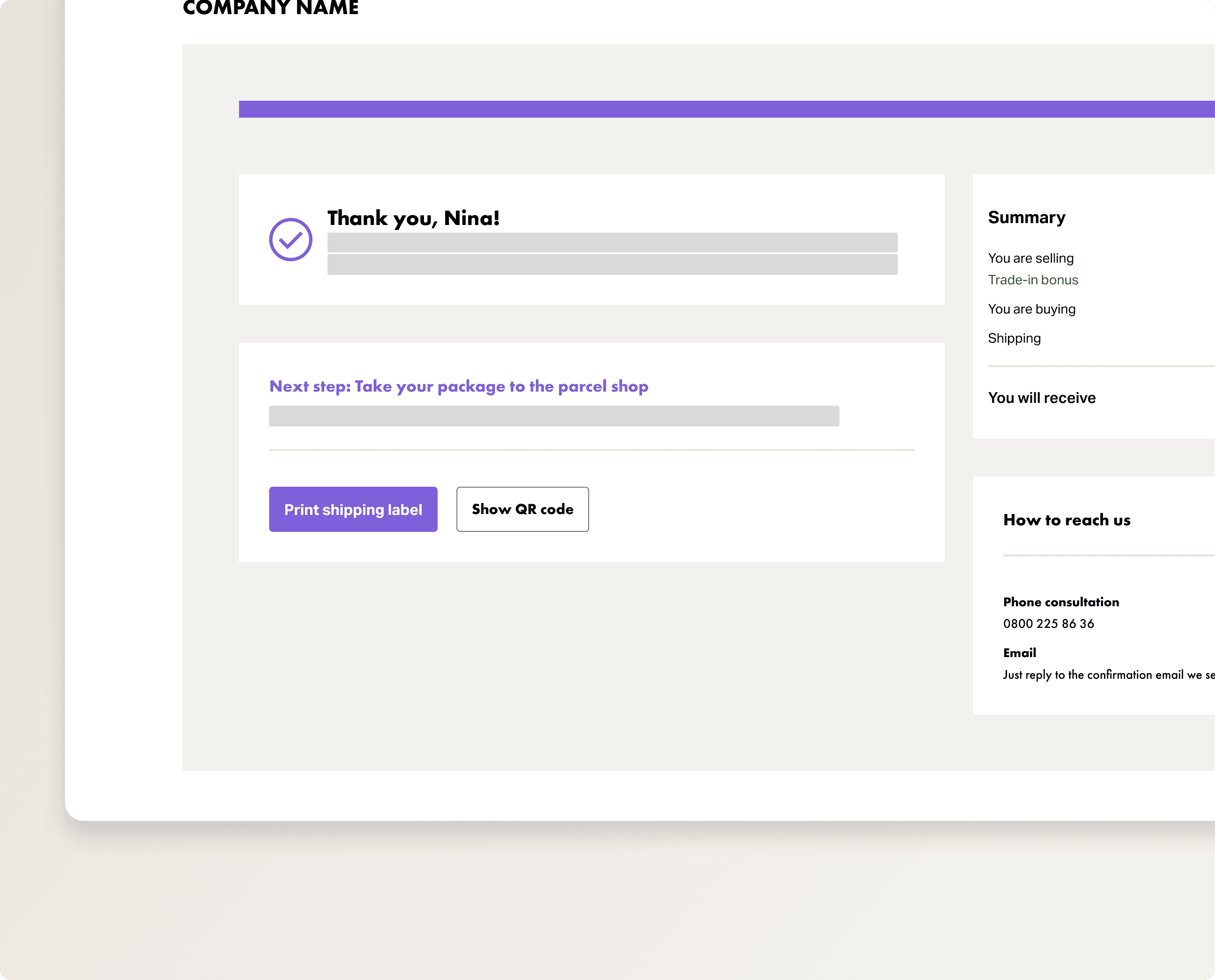Click the purple checkmark circle icon
The height and width of the screenshot is (980, 1215).
[x=291, y=240]
